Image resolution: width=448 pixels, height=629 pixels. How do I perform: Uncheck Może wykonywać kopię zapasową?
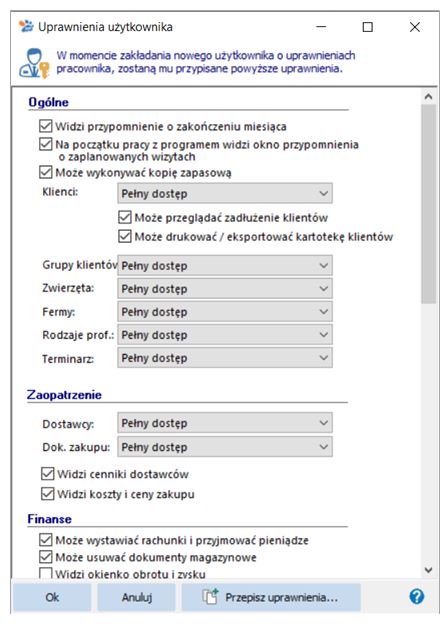pos(46,172)
